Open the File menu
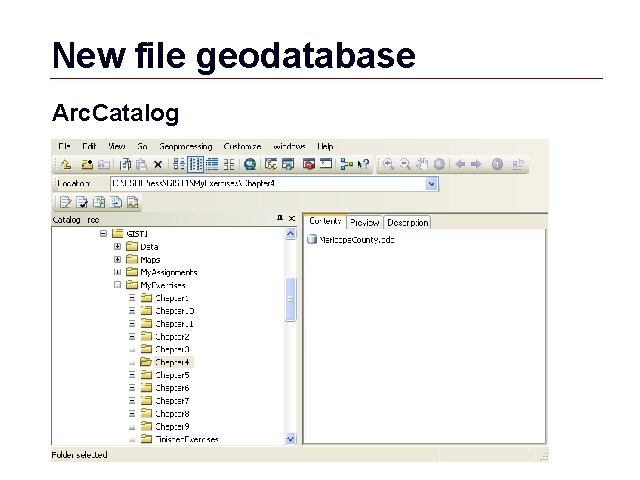Viewport: 640px width, 480px height. click(64, 146)
